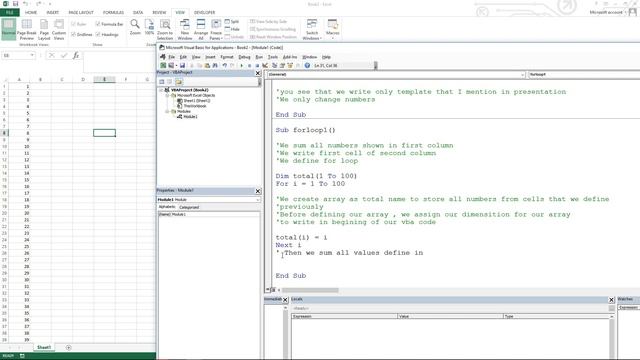Select Sheet1 (Sheet1) in project tree
Screen dimensions: 640x360
197,100
